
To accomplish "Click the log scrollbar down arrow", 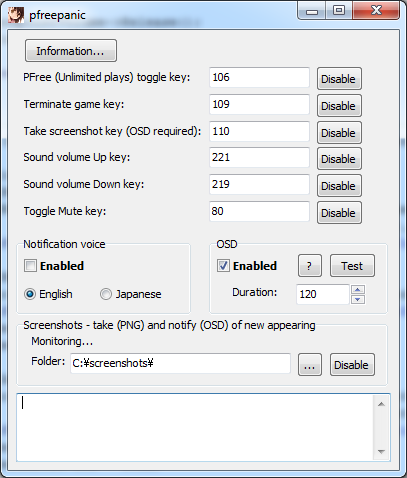I will 381,452.
